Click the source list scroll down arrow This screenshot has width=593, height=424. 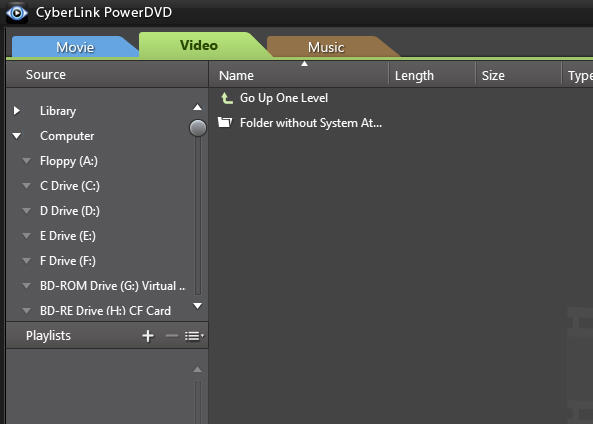pyautogui.click(x=197, y=305)
